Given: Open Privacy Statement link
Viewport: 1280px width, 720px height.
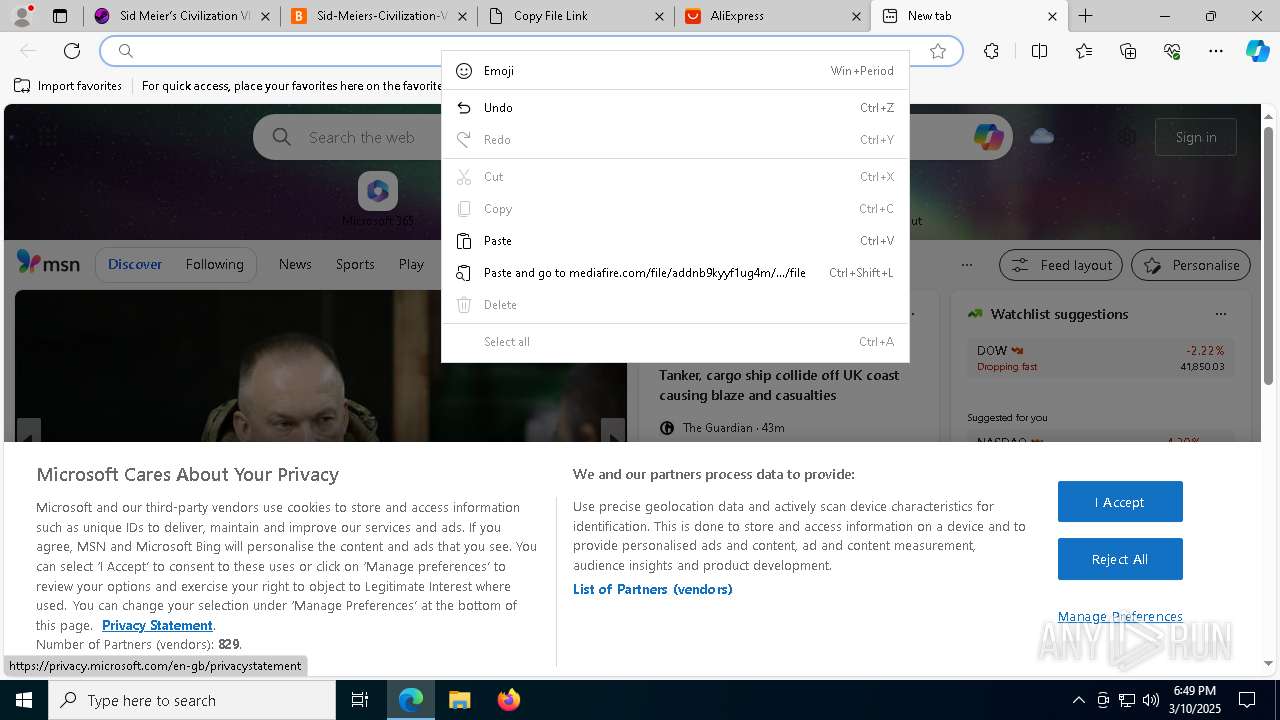Looking at the screenshot, I should point(157,625).
